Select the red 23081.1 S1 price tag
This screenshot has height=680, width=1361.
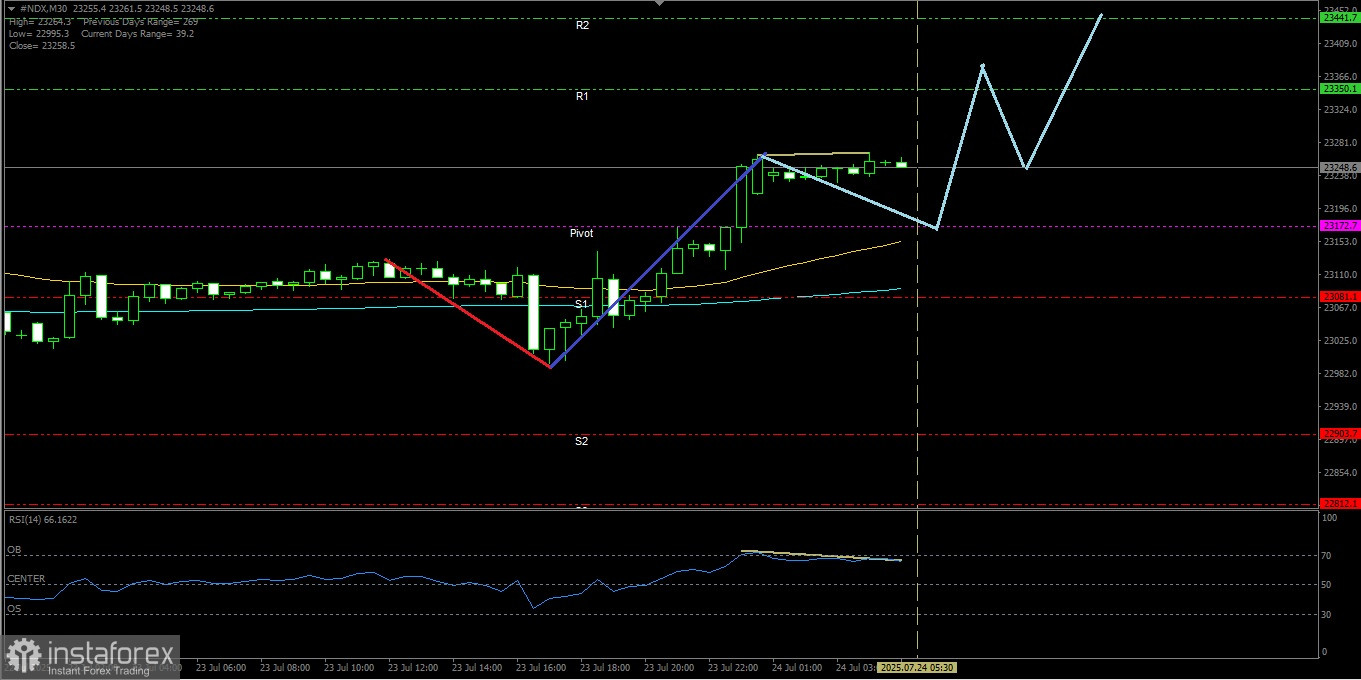click(1340, 296)
